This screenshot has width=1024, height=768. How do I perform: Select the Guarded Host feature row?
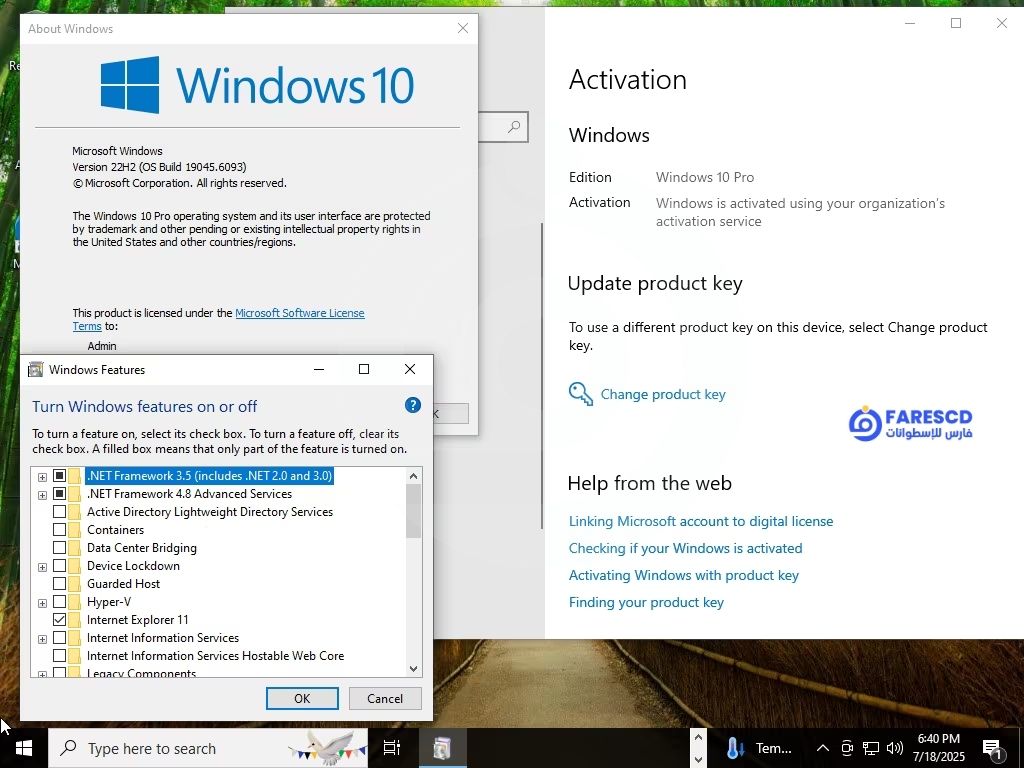(x=123, y=584)
